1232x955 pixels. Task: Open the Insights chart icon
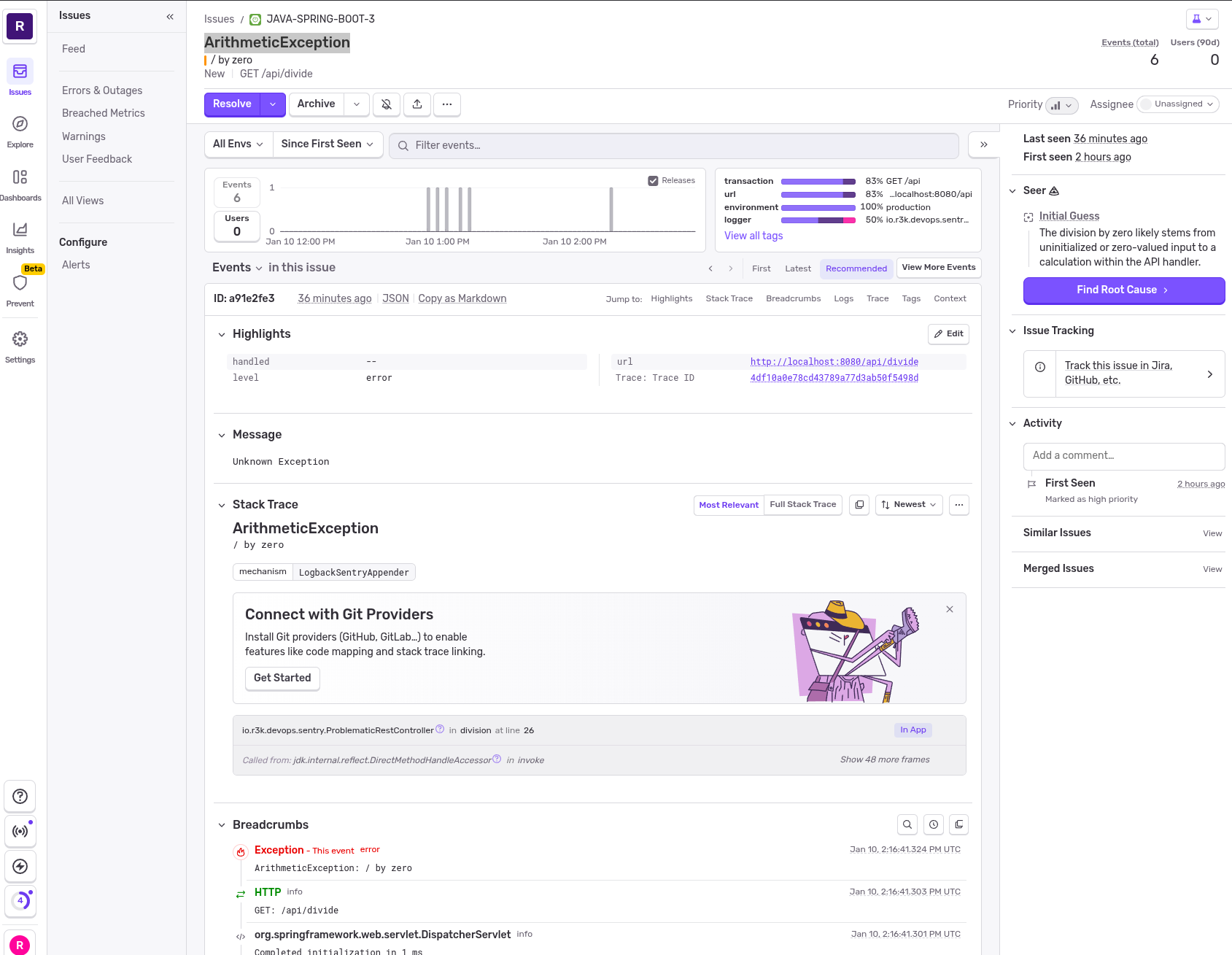click(x=20, y=230)
